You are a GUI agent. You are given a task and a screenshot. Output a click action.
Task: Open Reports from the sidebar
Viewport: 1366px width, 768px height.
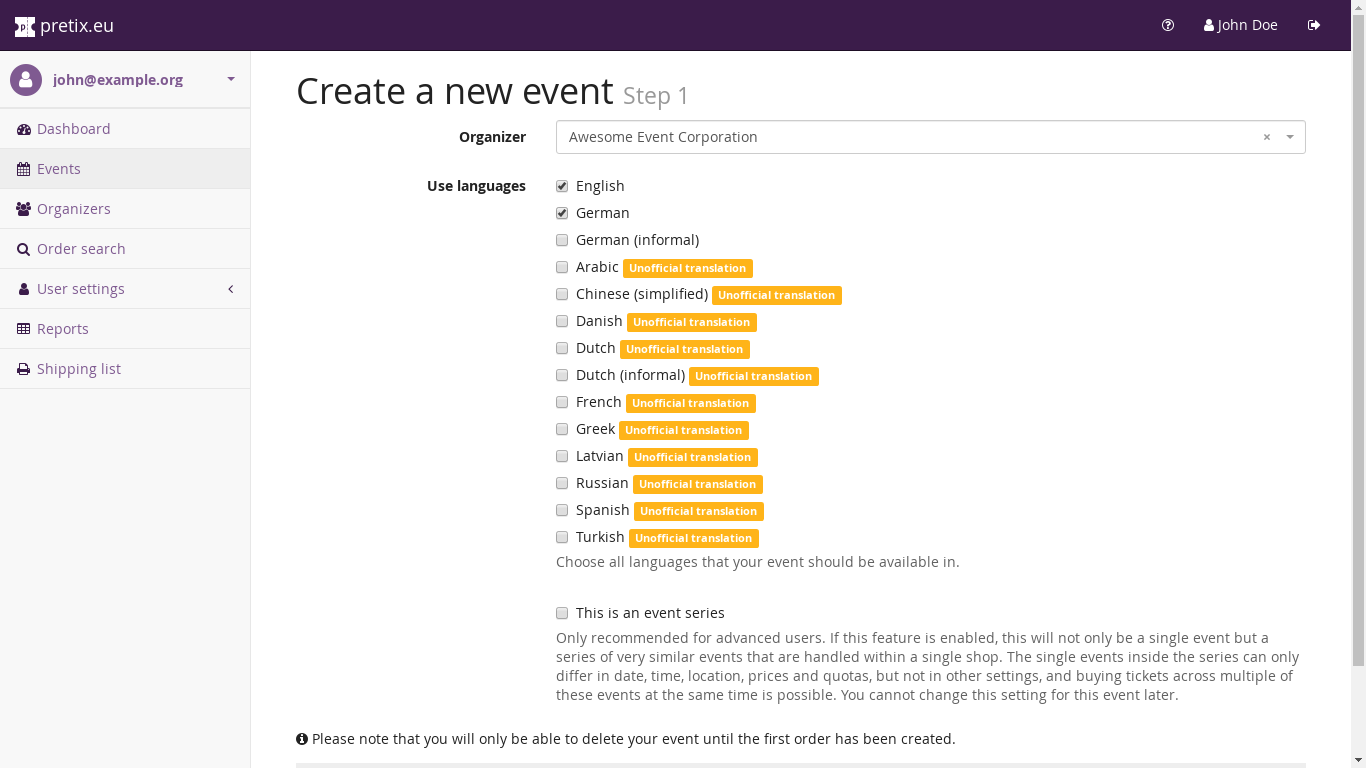62,329
